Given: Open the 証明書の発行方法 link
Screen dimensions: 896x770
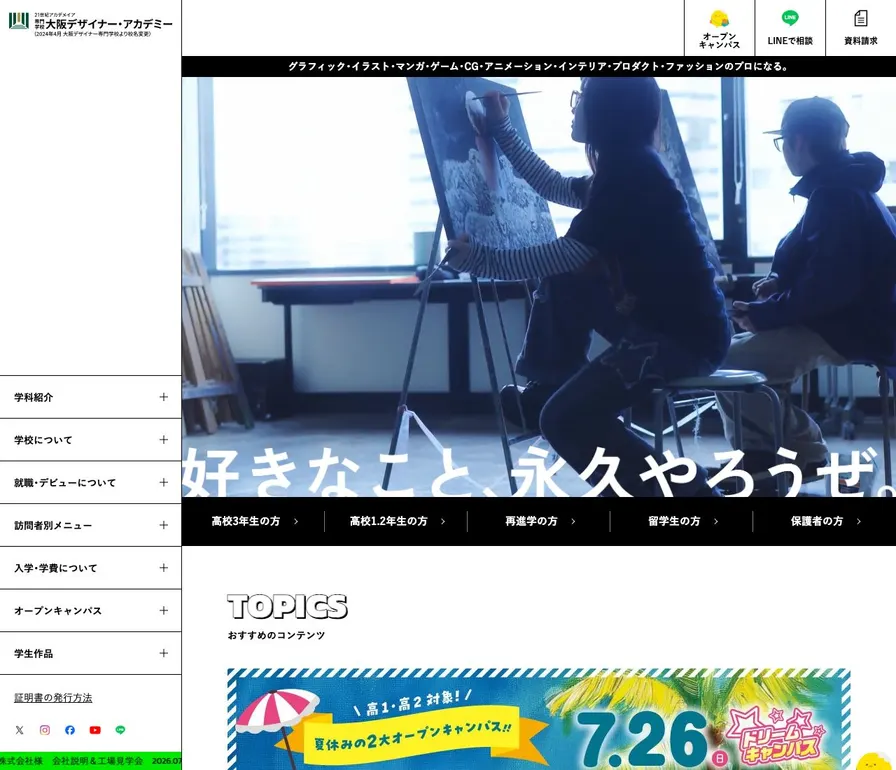Looking at the screenshot, I should pyautogui.click(x=53, y=697).
